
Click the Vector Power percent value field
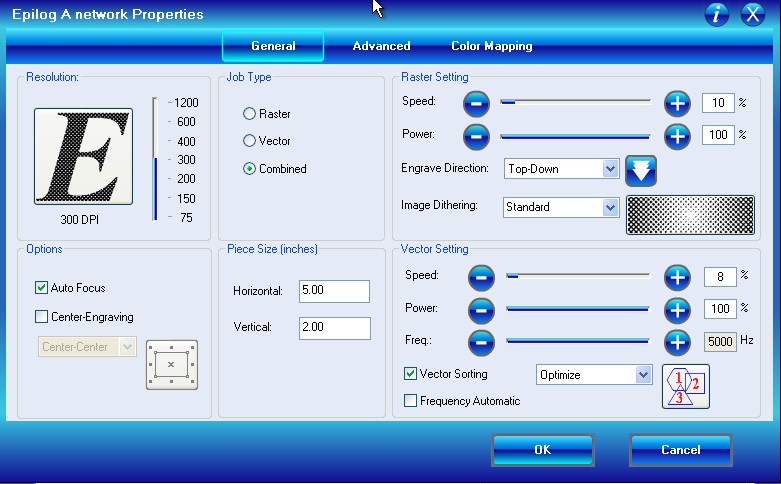click(x=720, y=309)
